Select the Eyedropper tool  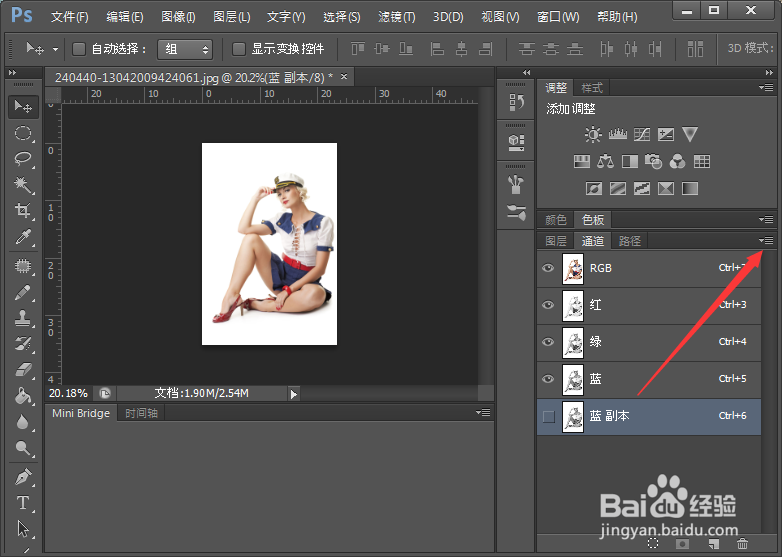pyautogui.click(x=23, y=236)
